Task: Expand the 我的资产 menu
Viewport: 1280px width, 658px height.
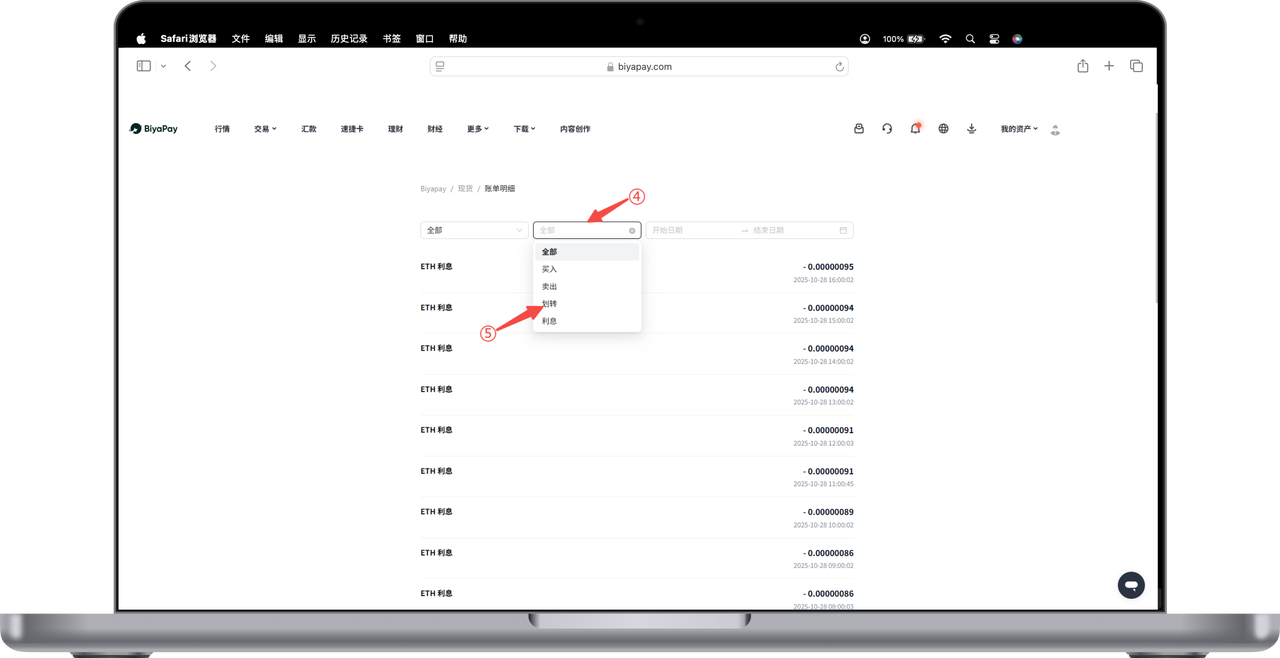Action: [x=1019, y=129]
